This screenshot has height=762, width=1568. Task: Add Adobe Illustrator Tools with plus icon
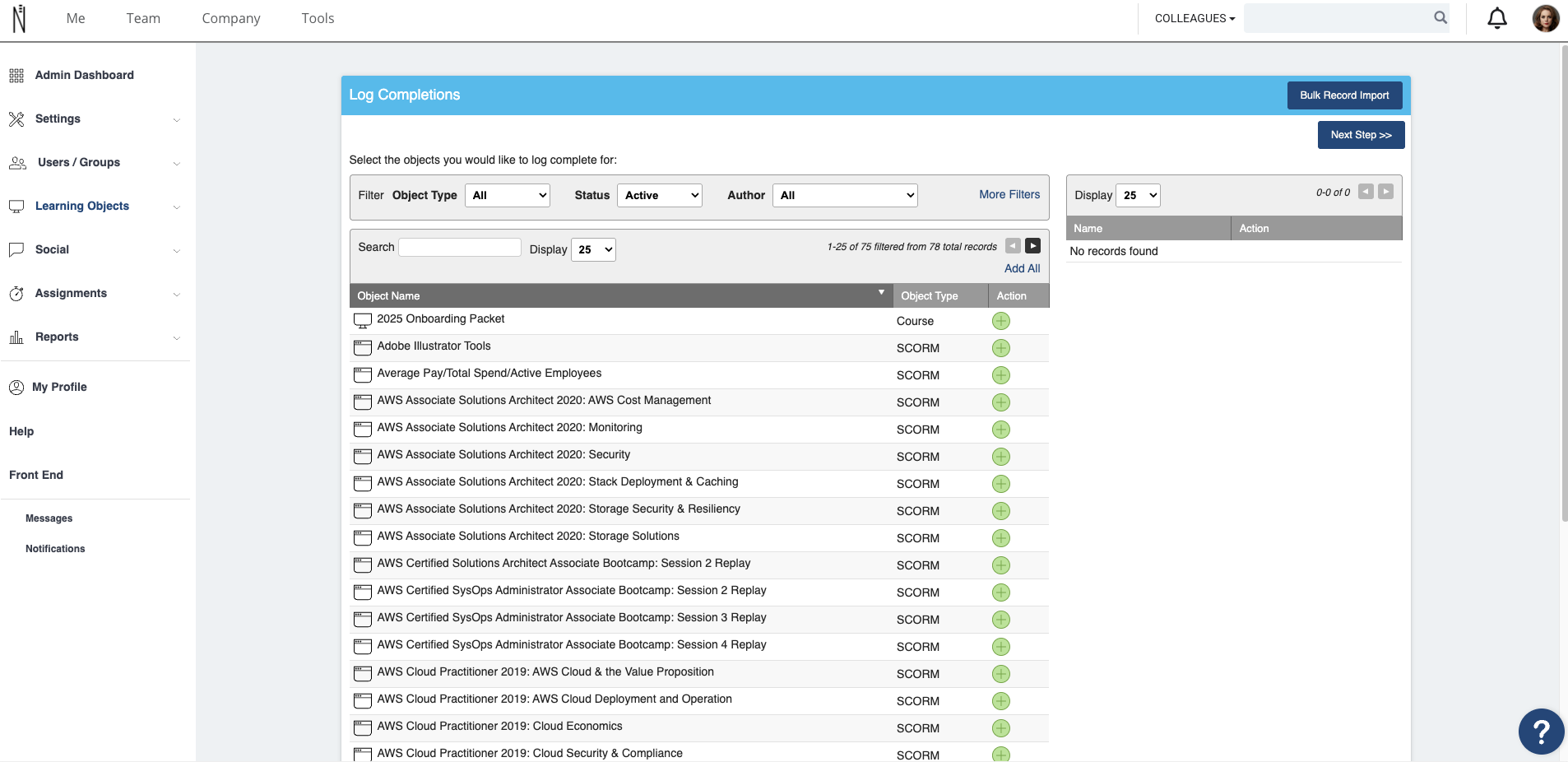point(1000,348)
